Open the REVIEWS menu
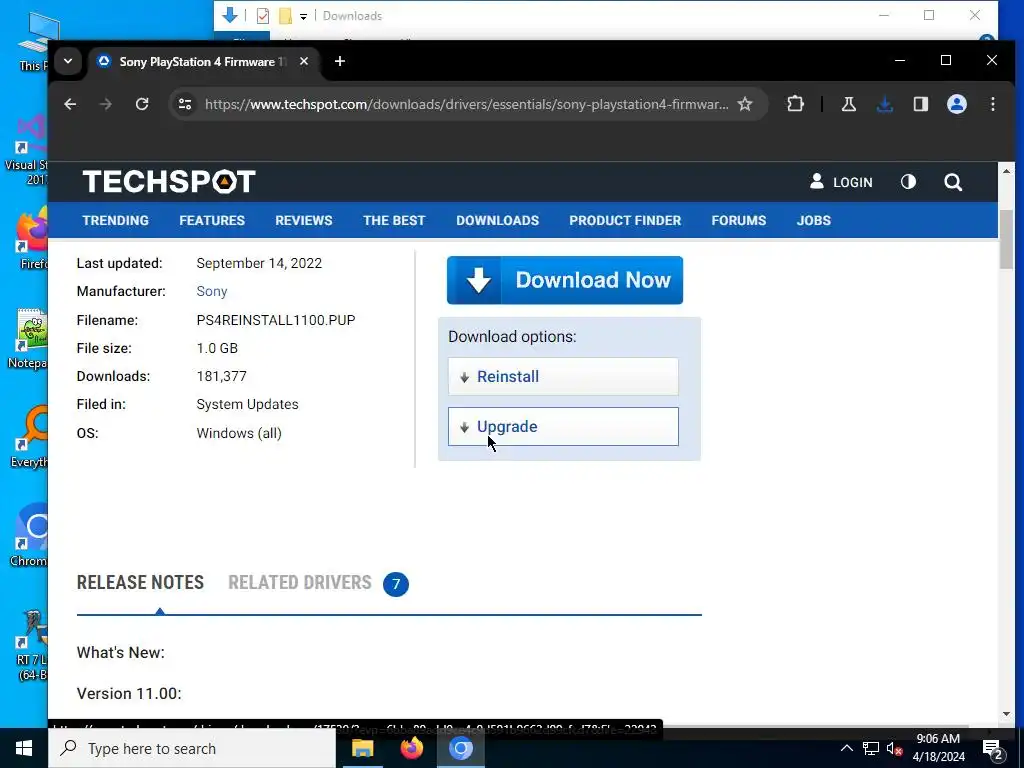1024x768 pixels. pyautogui.click(x=304, y=221)
